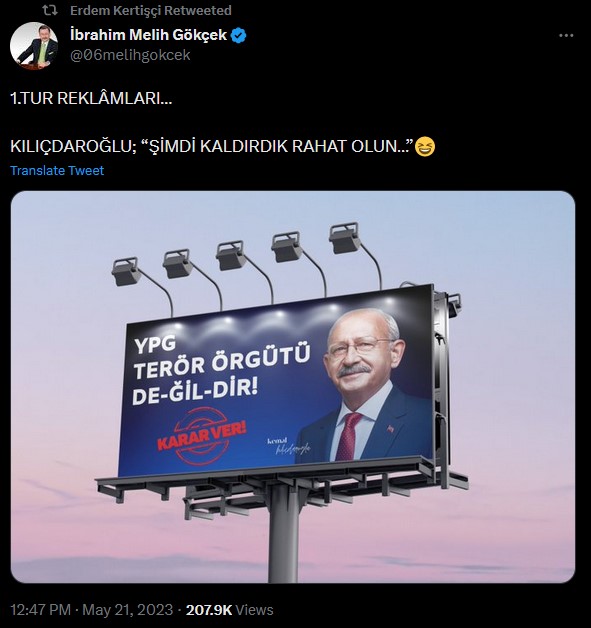
Task: Click the KILIÇDAROĞLU quote line
Action: point(211,146)
